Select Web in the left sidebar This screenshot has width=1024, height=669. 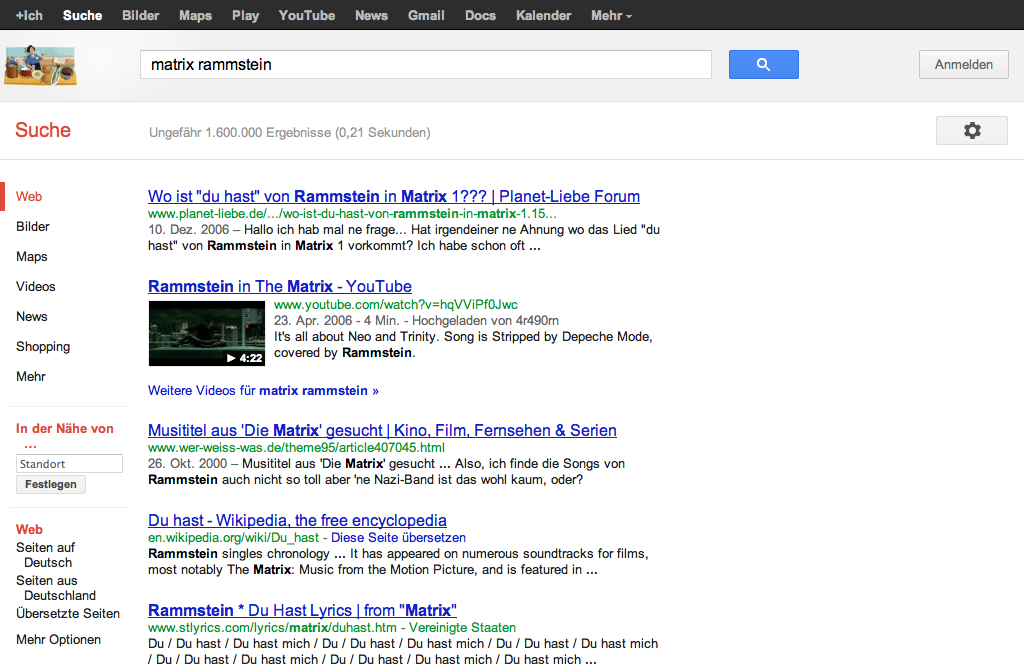29,197
